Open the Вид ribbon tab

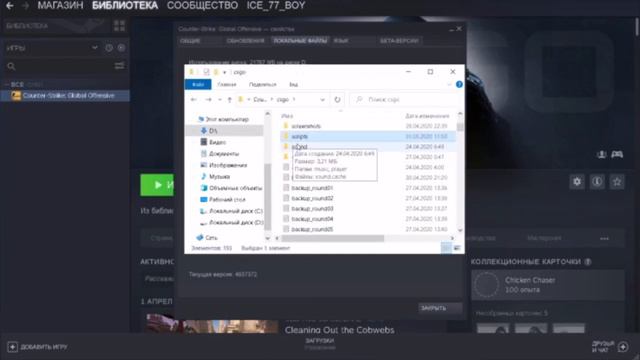pos(293,84)
